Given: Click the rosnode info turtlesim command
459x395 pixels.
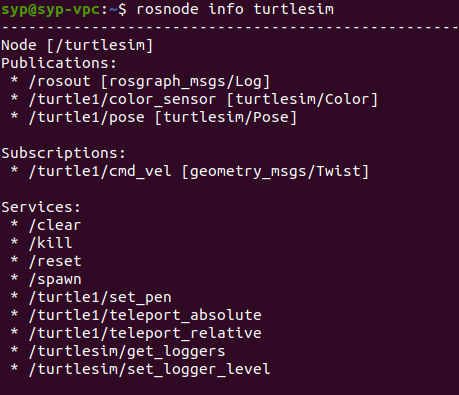Looking at the screenshot, I should [x=235, y=9].
